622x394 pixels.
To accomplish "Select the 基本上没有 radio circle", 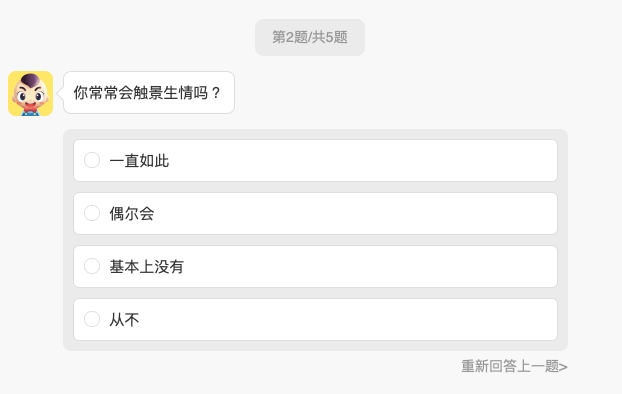I will [92, 266].
